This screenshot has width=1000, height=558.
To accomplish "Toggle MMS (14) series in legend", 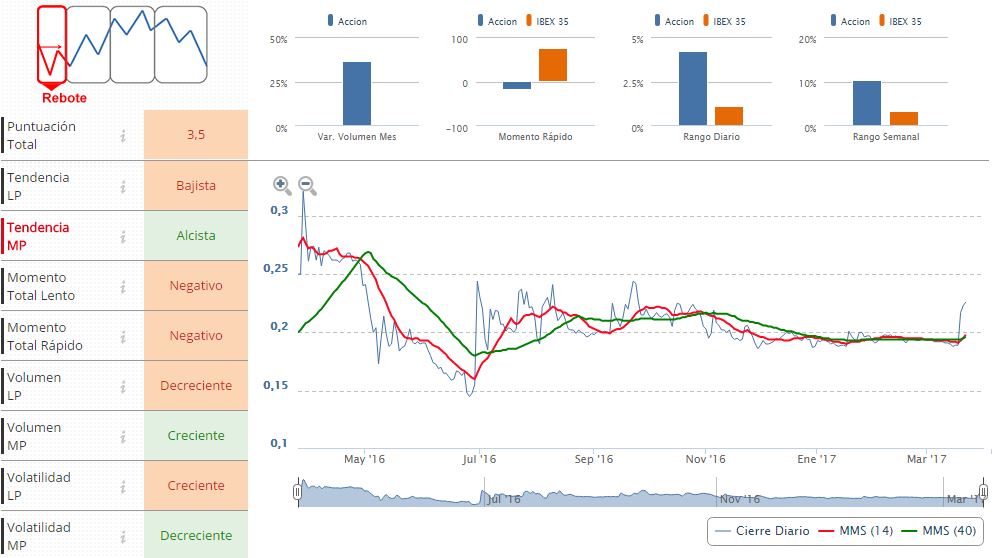I will click(x=856, y=531).
